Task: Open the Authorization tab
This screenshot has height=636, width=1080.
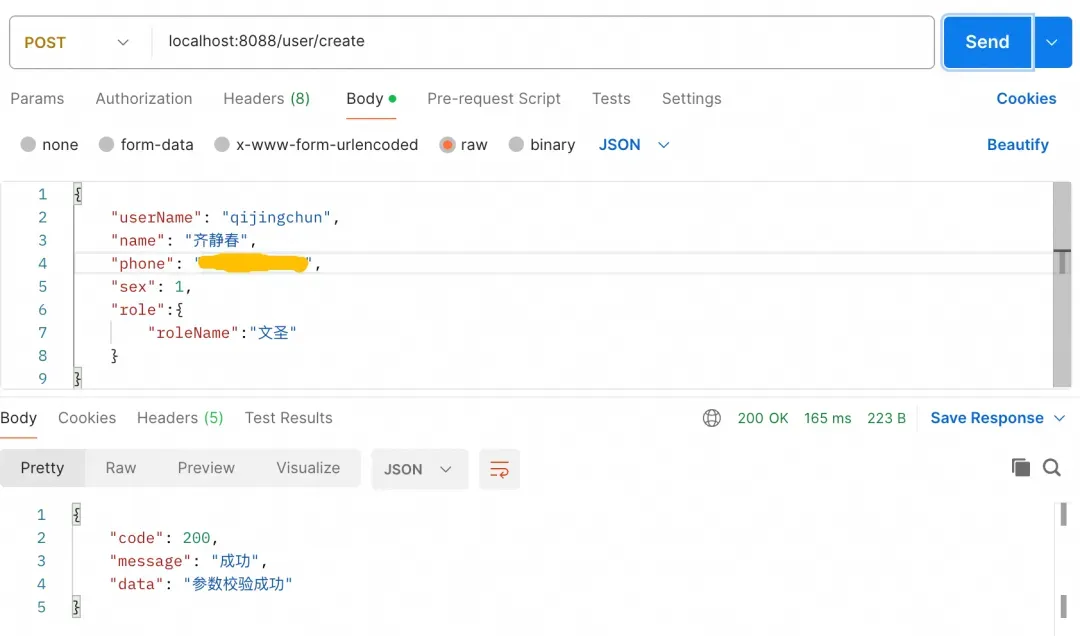Action: 144,99
